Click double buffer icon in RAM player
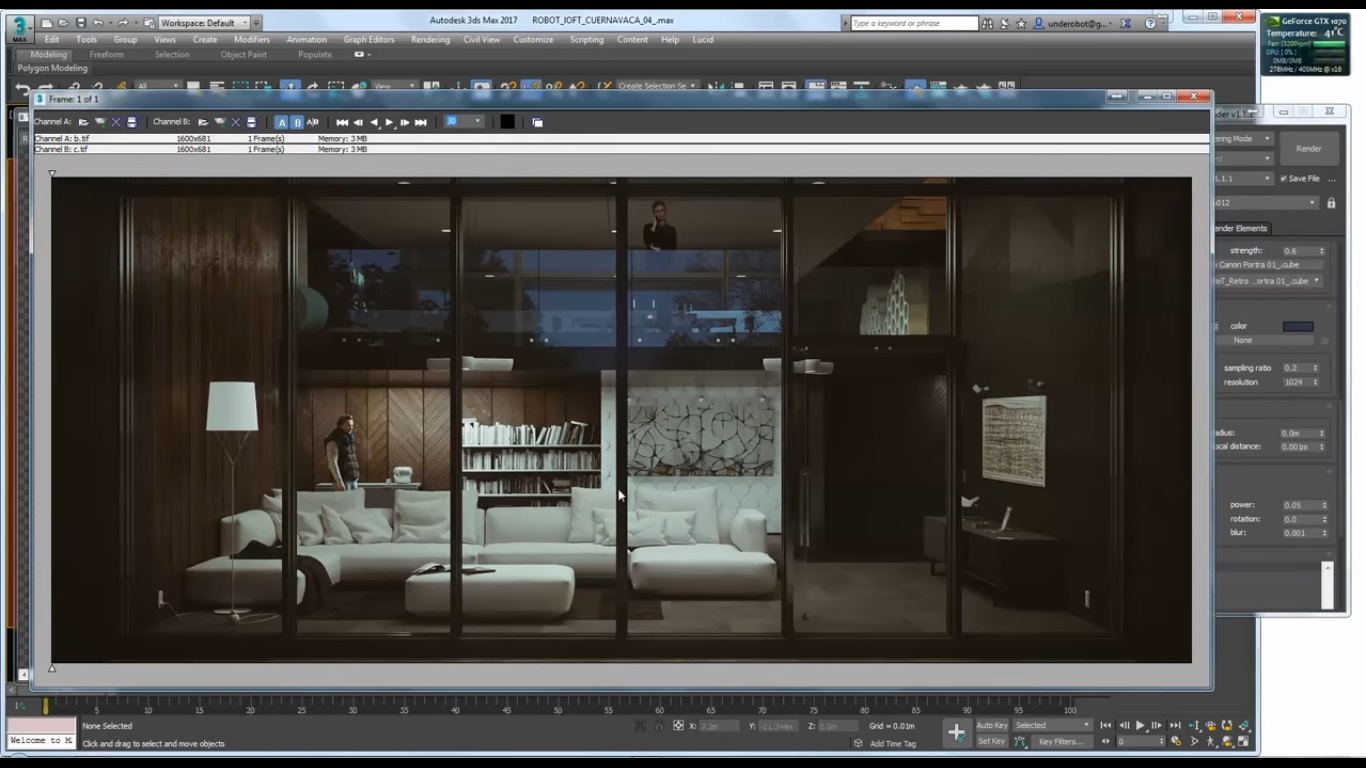Screen dimensions: 1366x768 tap(537, 122)
